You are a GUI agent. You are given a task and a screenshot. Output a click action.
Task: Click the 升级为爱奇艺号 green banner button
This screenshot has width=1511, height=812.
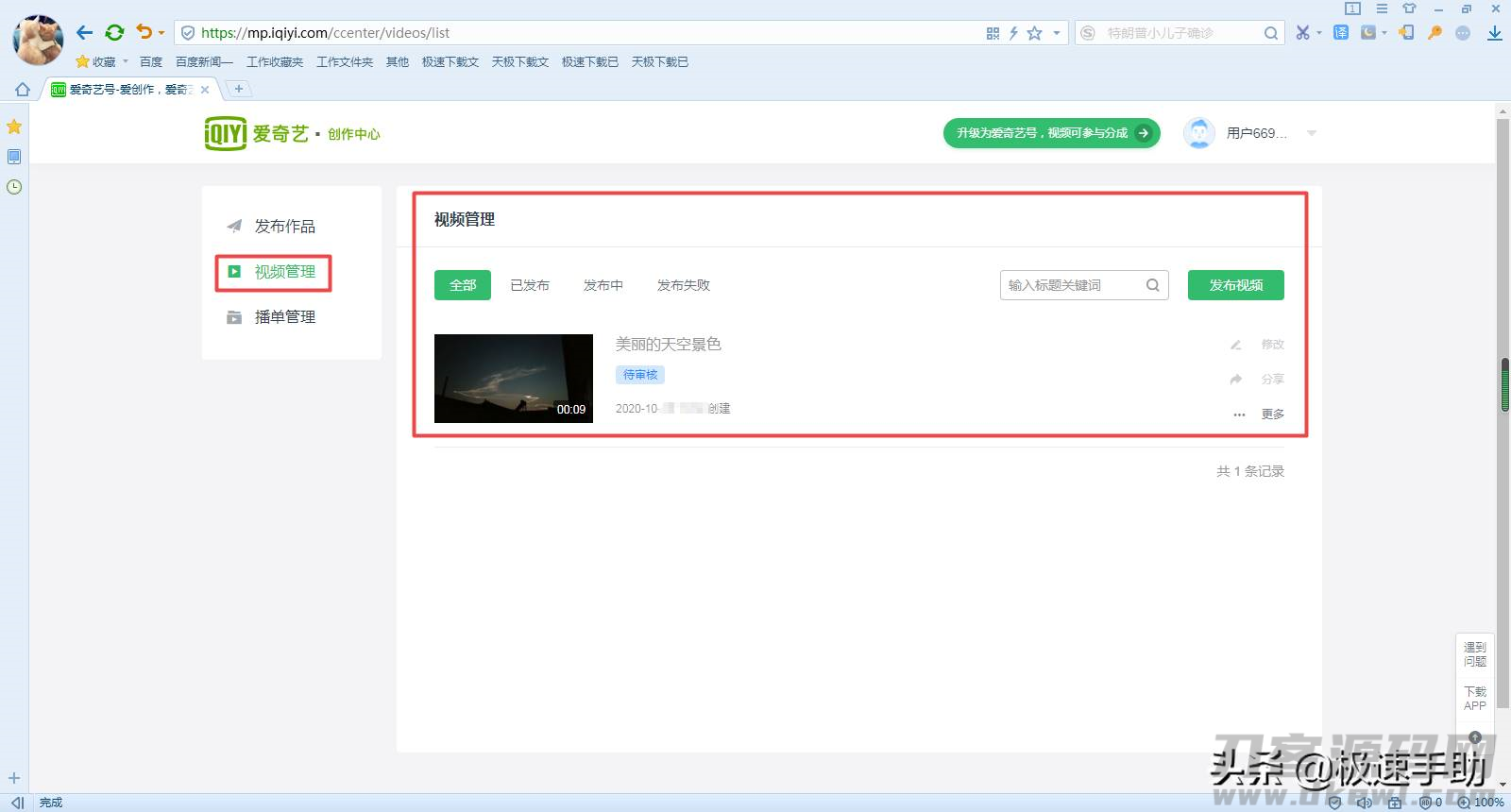1051,133
